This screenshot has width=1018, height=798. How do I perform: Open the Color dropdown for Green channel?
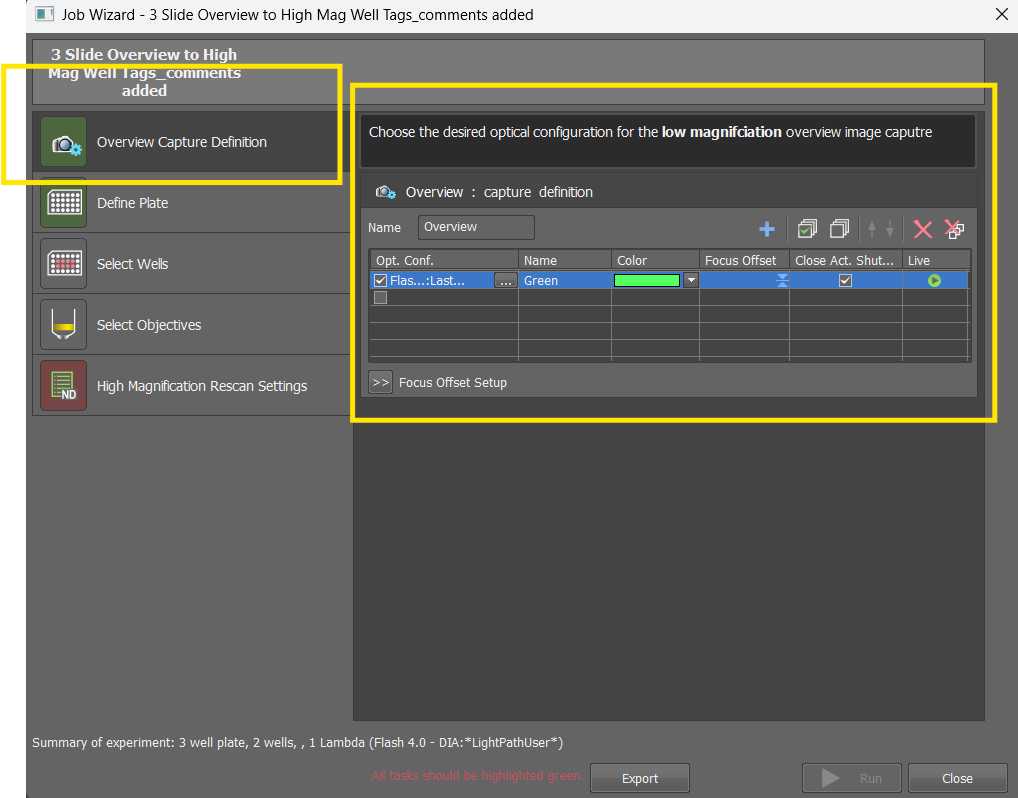coord(690,281)
